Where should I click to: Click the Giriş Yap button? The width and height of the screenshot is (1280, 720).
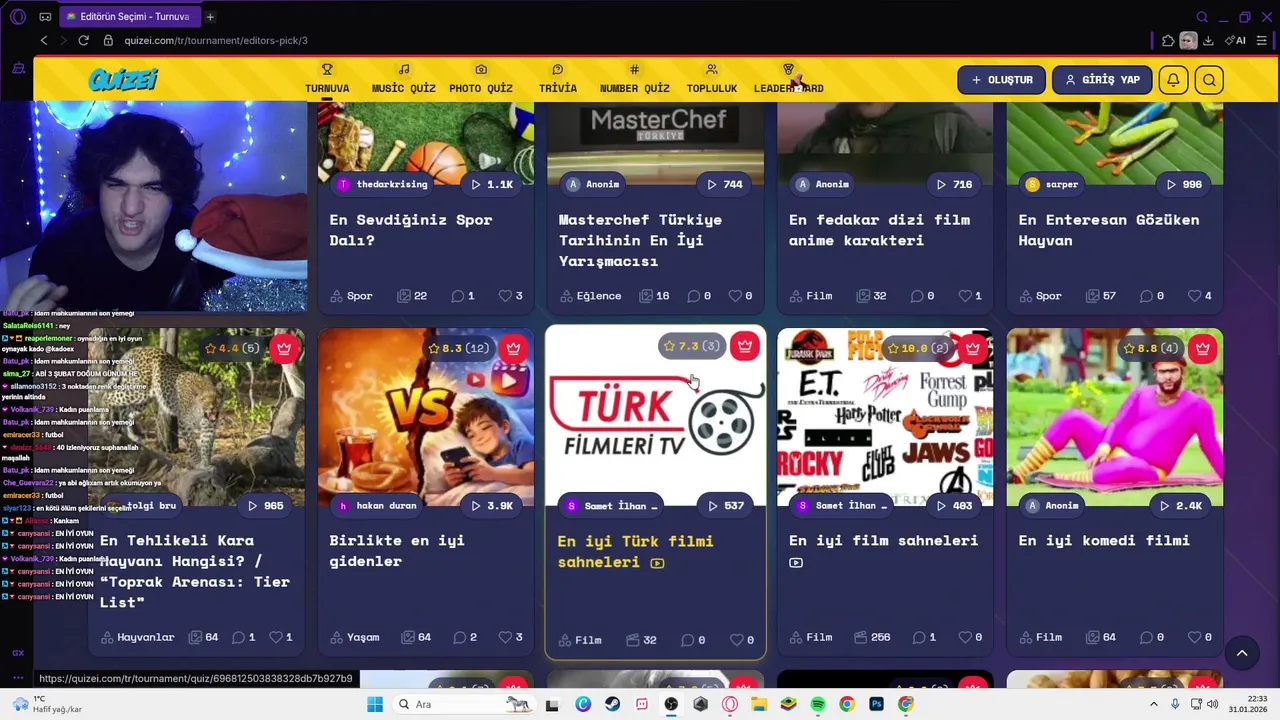coord(1103,80)
